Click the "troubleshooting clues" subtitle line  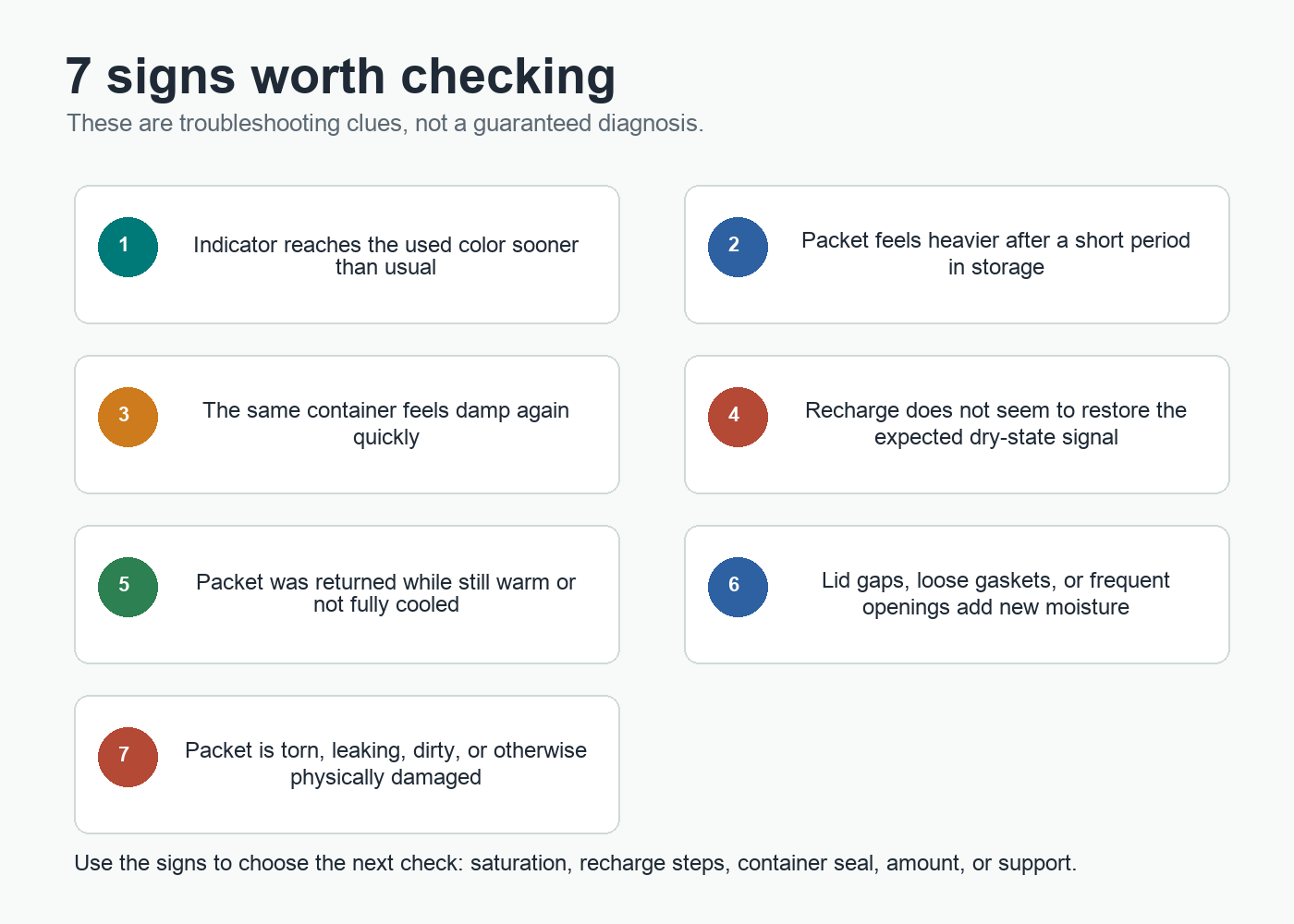(385, 123)
